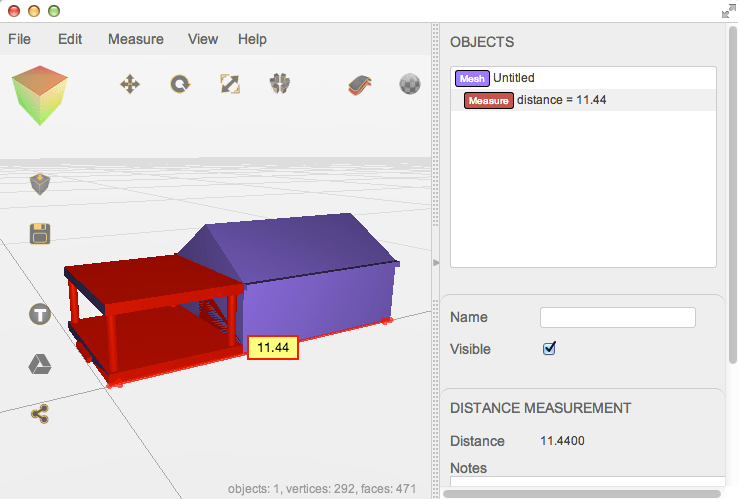
Task: Open the Edit menu
Action: 70,39
